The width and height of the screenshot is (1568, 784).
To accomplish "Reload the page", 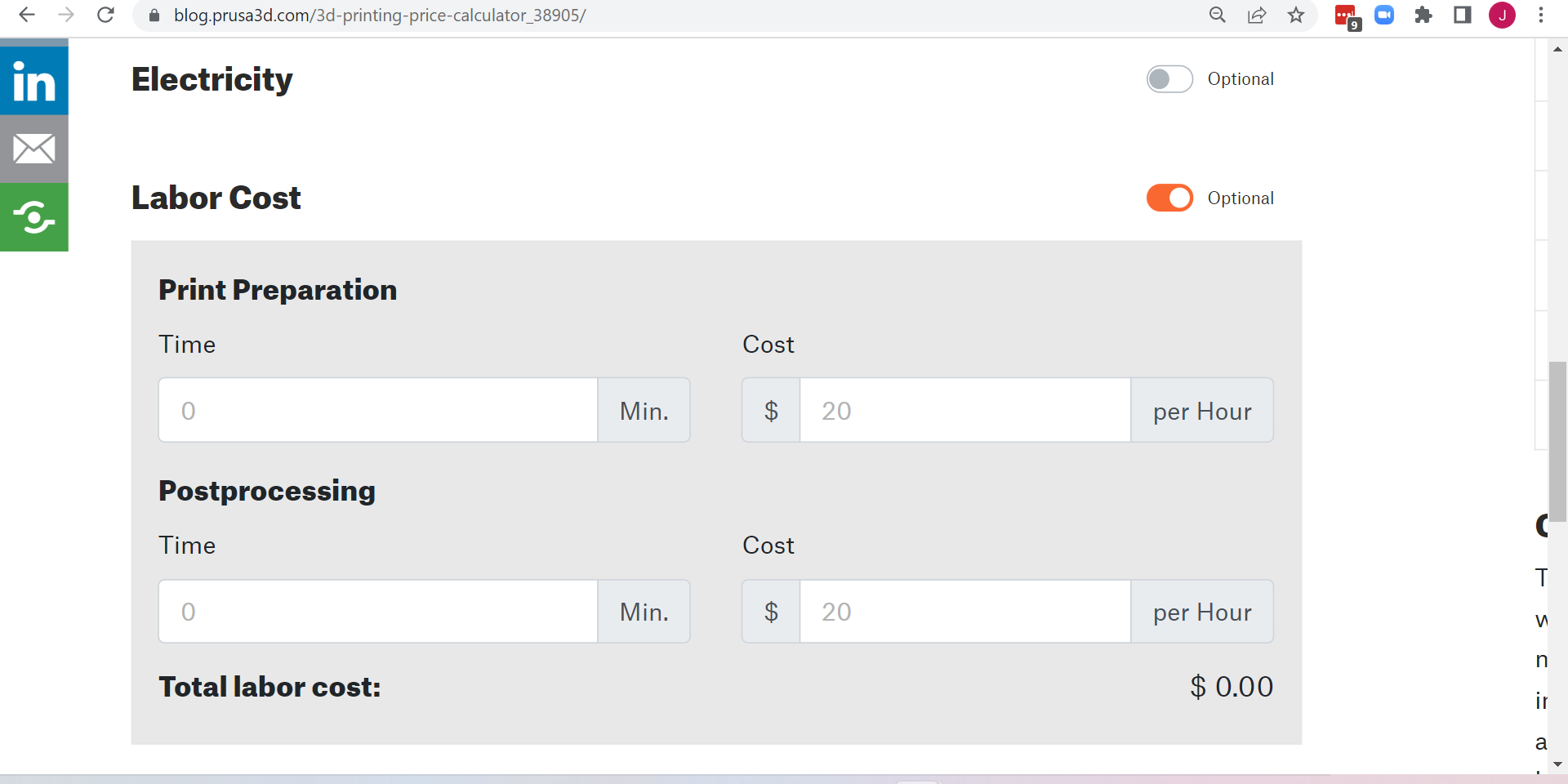I will [x=105, y=15].
